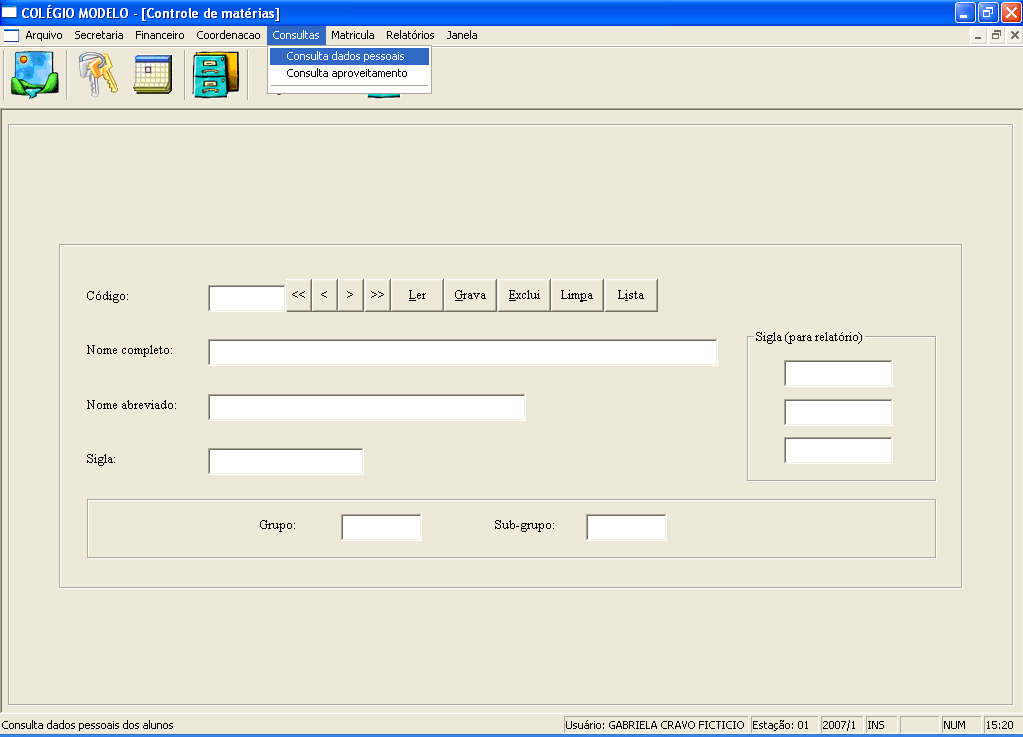Go to previous record with < button

click(x=324, y=295)
